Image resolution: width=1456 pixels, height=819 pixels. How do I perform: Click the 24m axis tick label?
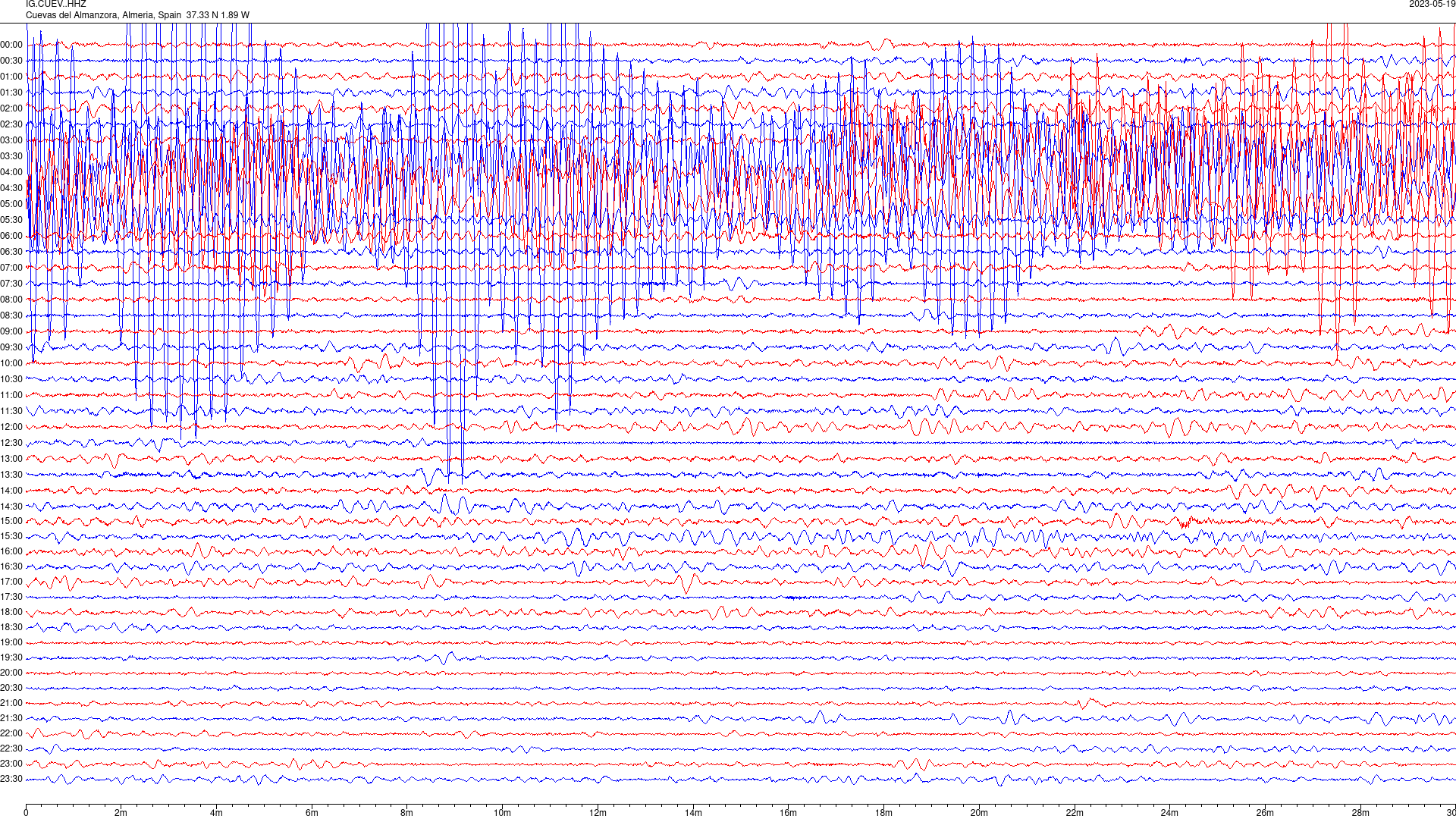coord(1169,814)
